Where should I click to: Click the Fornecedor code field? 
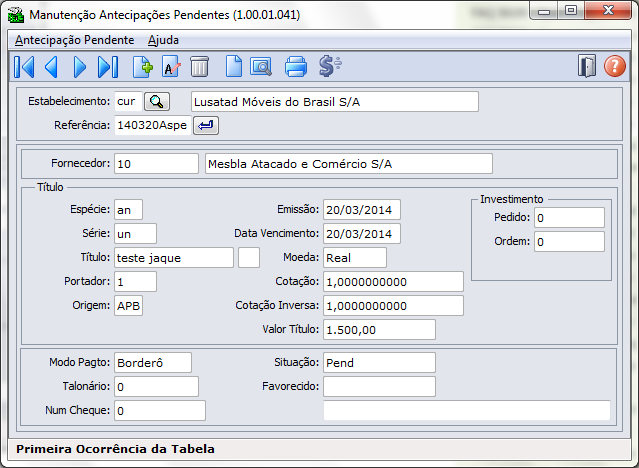point(156,164)
